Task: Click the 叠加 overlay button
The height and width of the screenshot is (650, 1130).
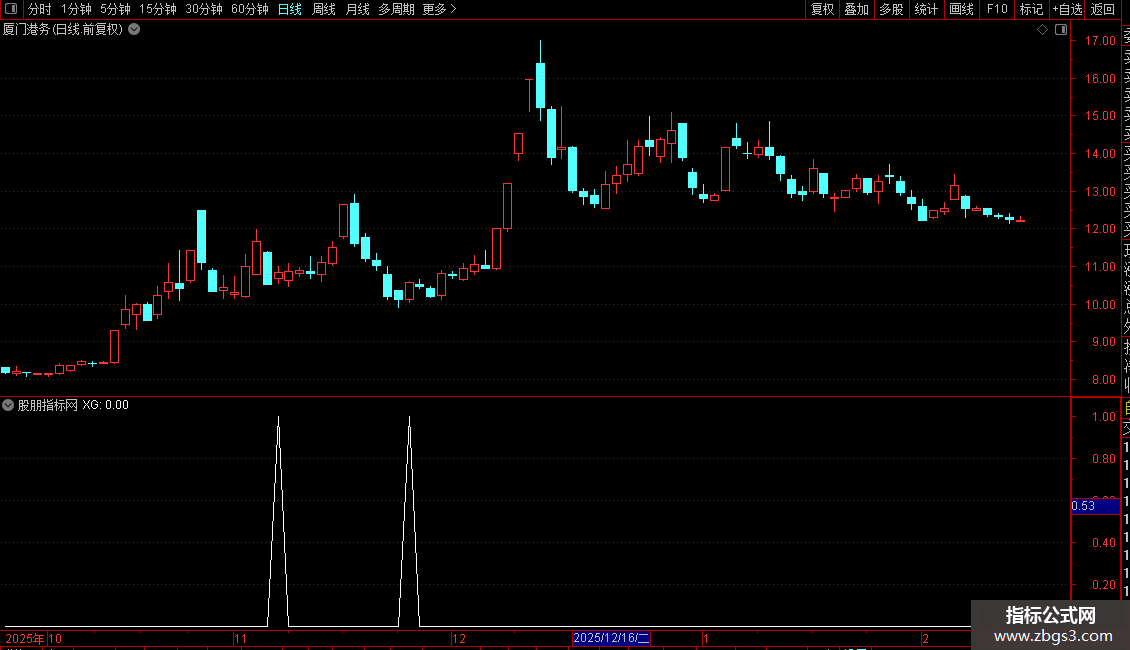Action: tap(857, 9)
